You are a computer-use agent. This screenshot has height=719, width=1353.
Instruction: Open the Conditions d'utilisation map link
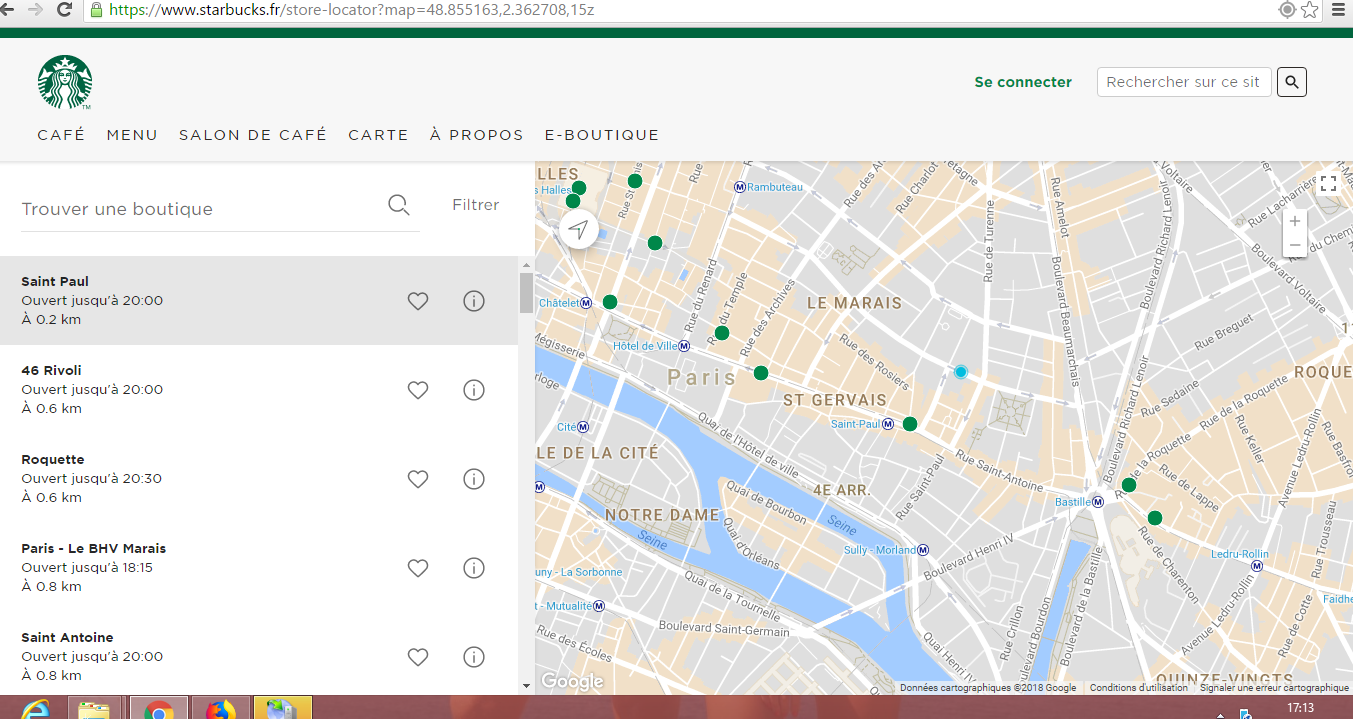(x=1139, y=688)
